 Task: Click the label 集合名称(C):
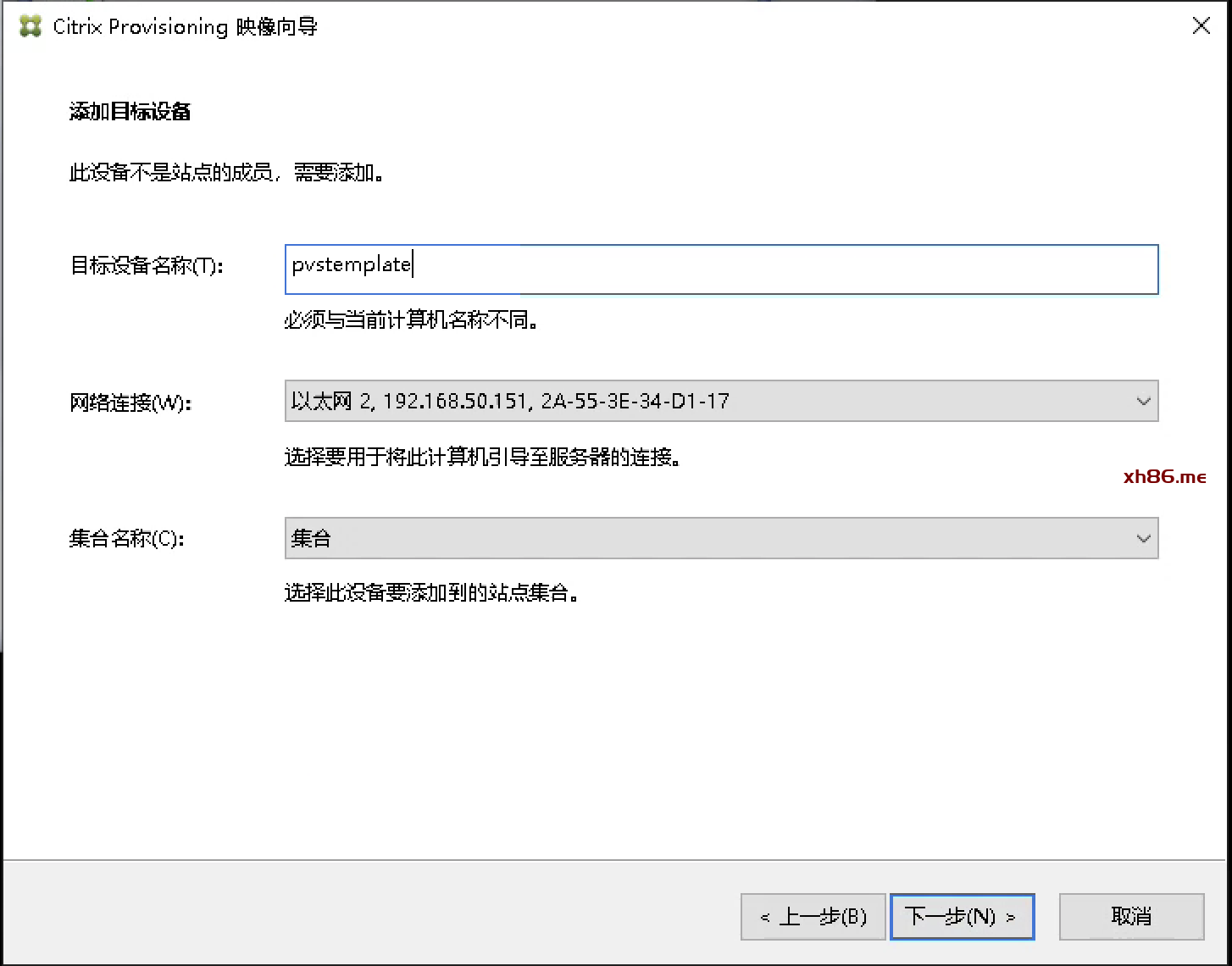click(x=127, y=539)
